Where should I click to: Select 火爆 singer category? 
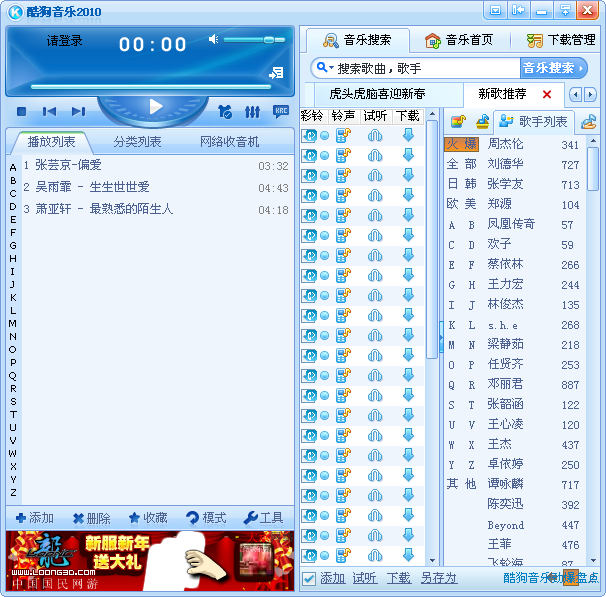coord(461,144)
